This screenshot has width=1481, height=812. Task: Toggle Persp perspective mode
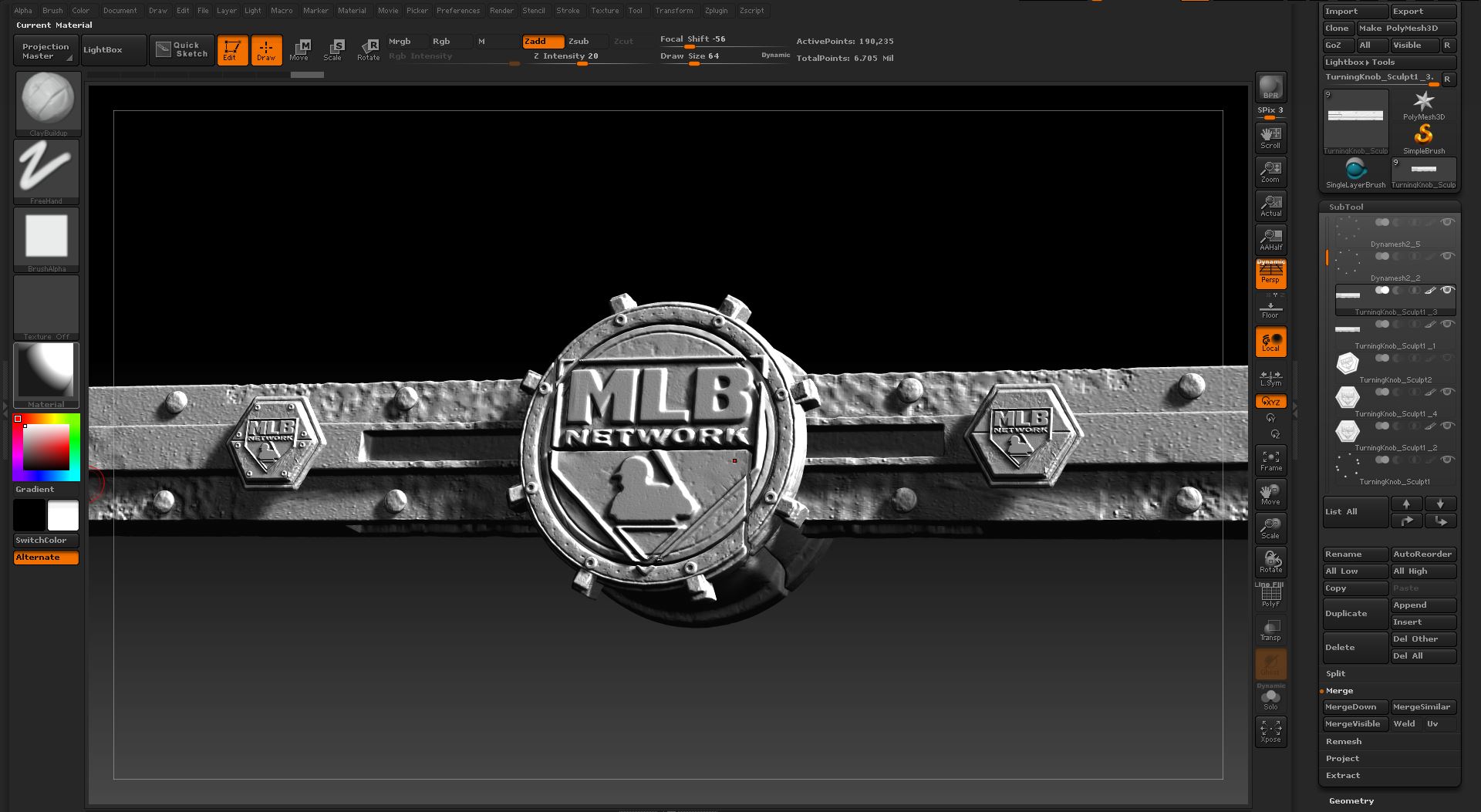click(x=1270, y=274)
